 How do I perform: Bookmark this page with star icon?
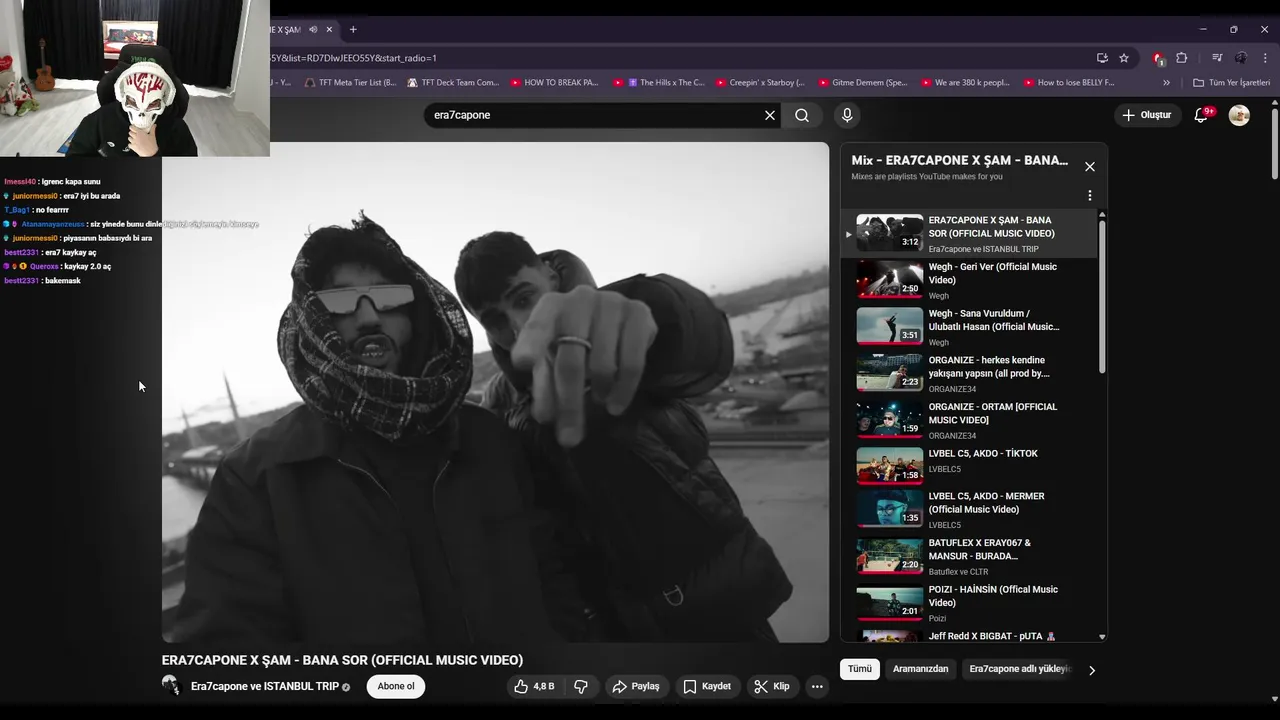pos(1124,58)
